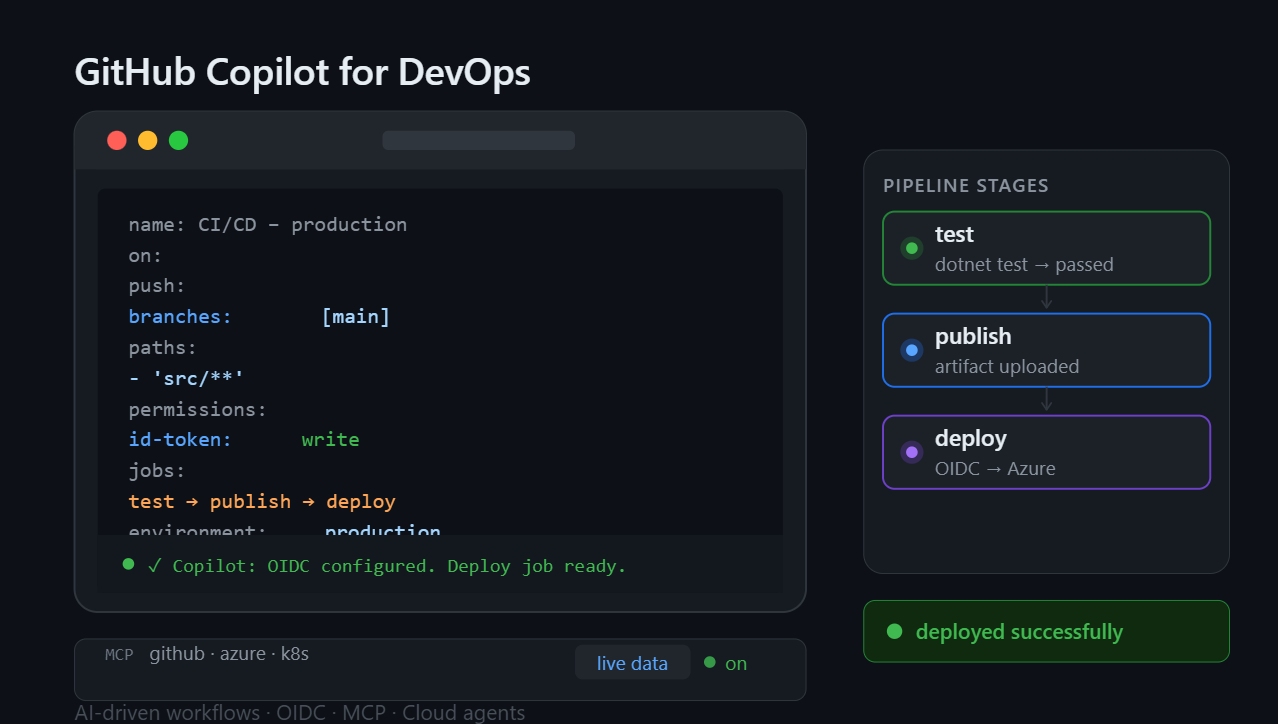Click the 'id-token:' key
The height and width of the screenshot is (724, 1278).
(180, 440)
